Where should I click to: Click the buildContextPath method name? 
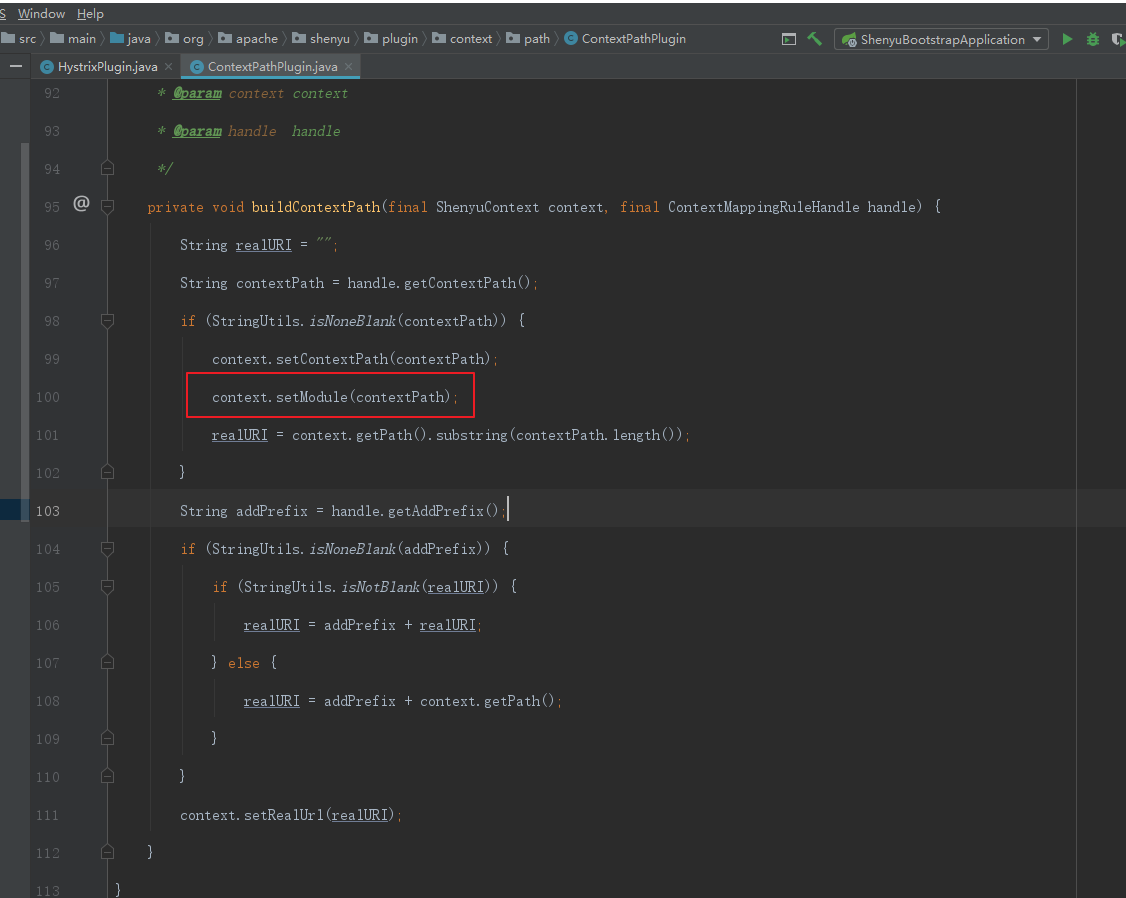click(x=316, y=207)
